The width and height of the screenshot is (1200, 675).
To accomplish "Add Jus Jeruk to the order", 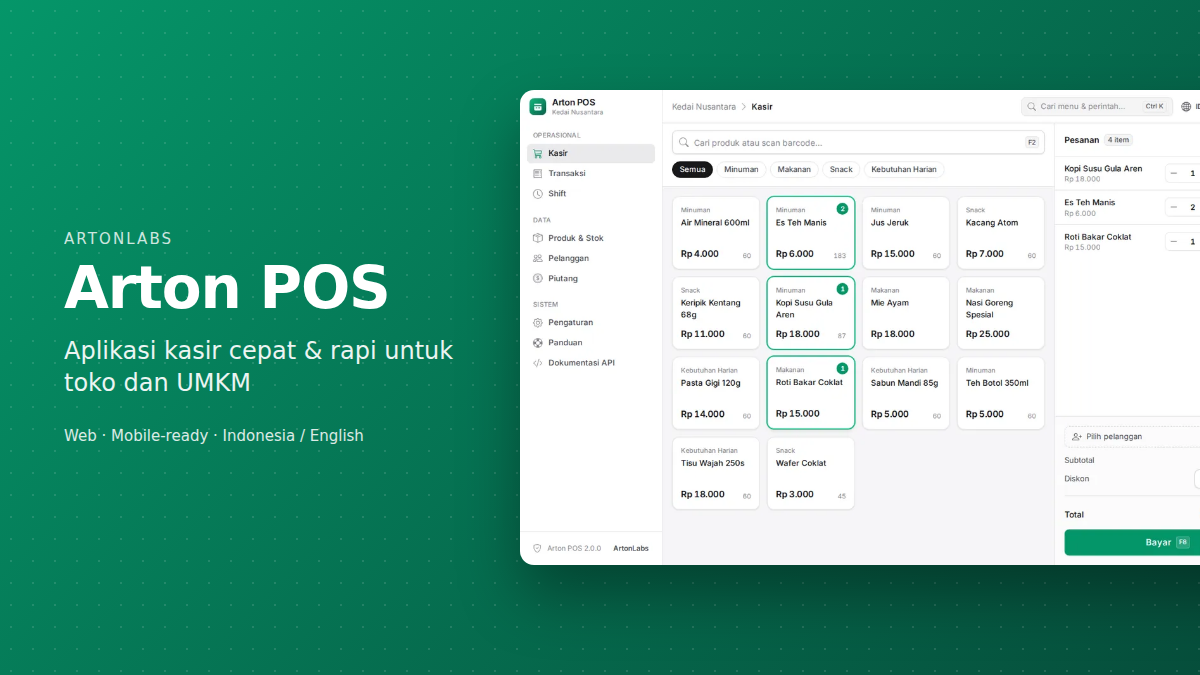I will [906, 233].
